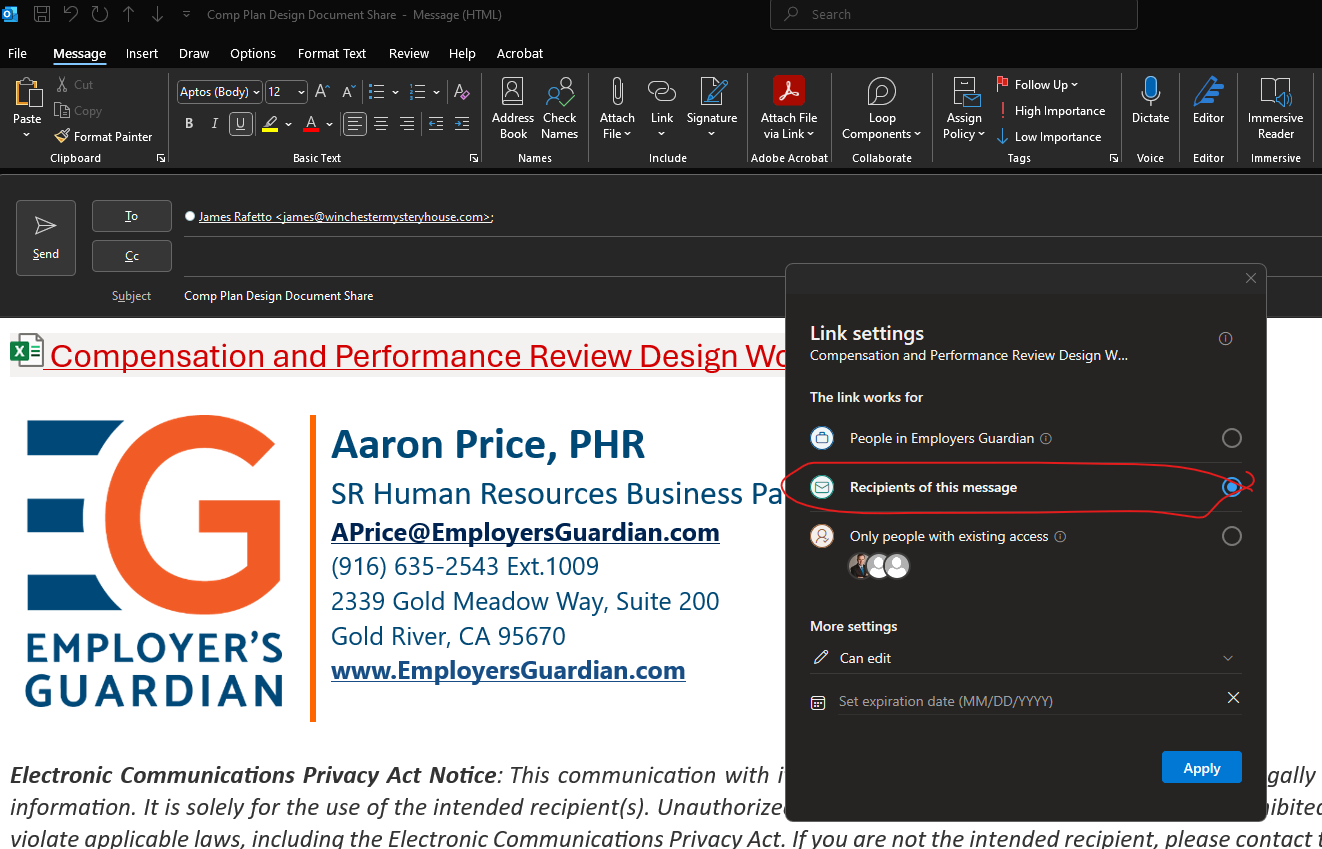
Task: Toggle underline formatting
Action: [x=240, y=124]
